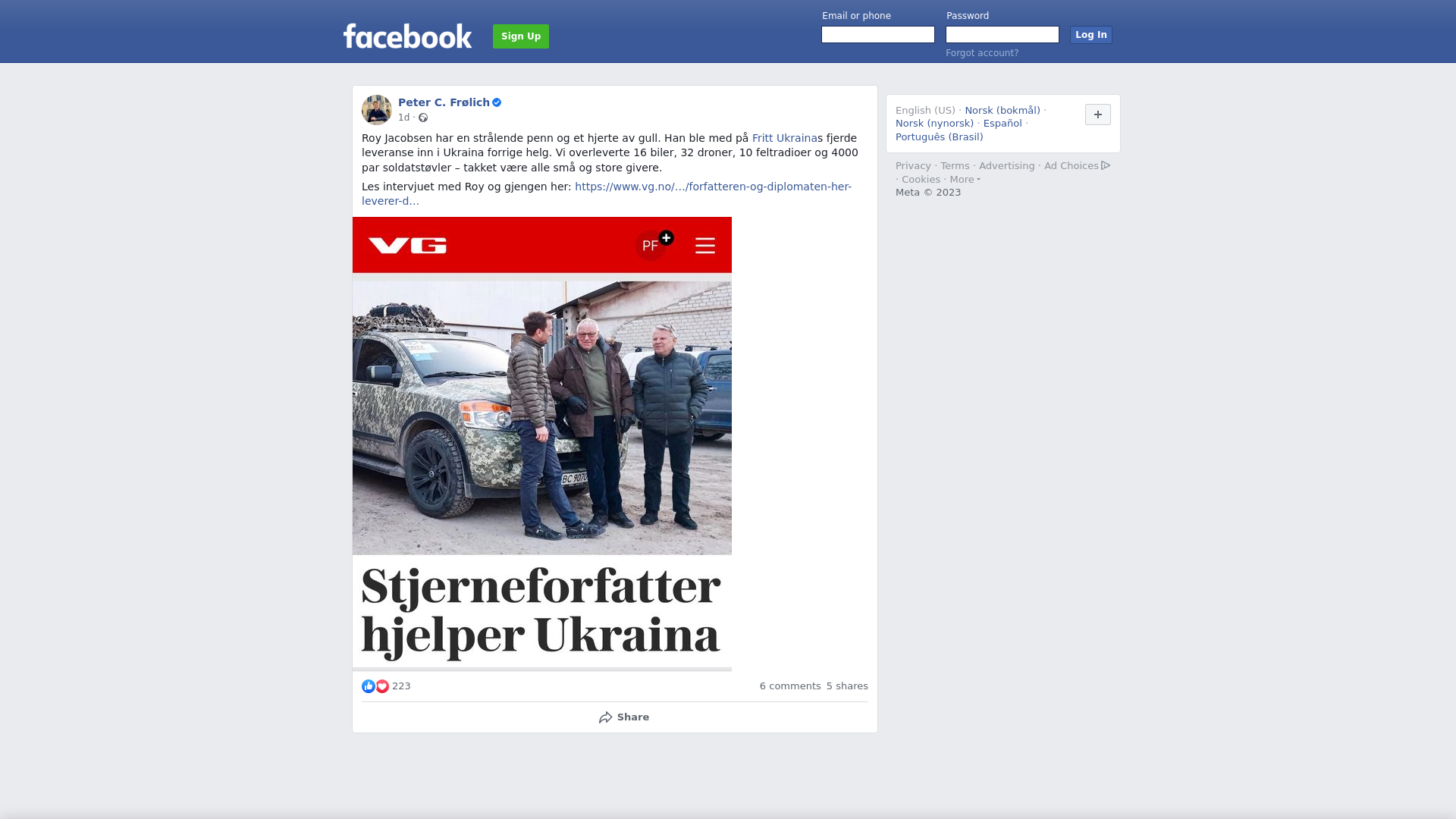Click the Ad Choices triangle icon
The height and width of the screenshot is (819, 1456).
click(x=1106, y=165)
